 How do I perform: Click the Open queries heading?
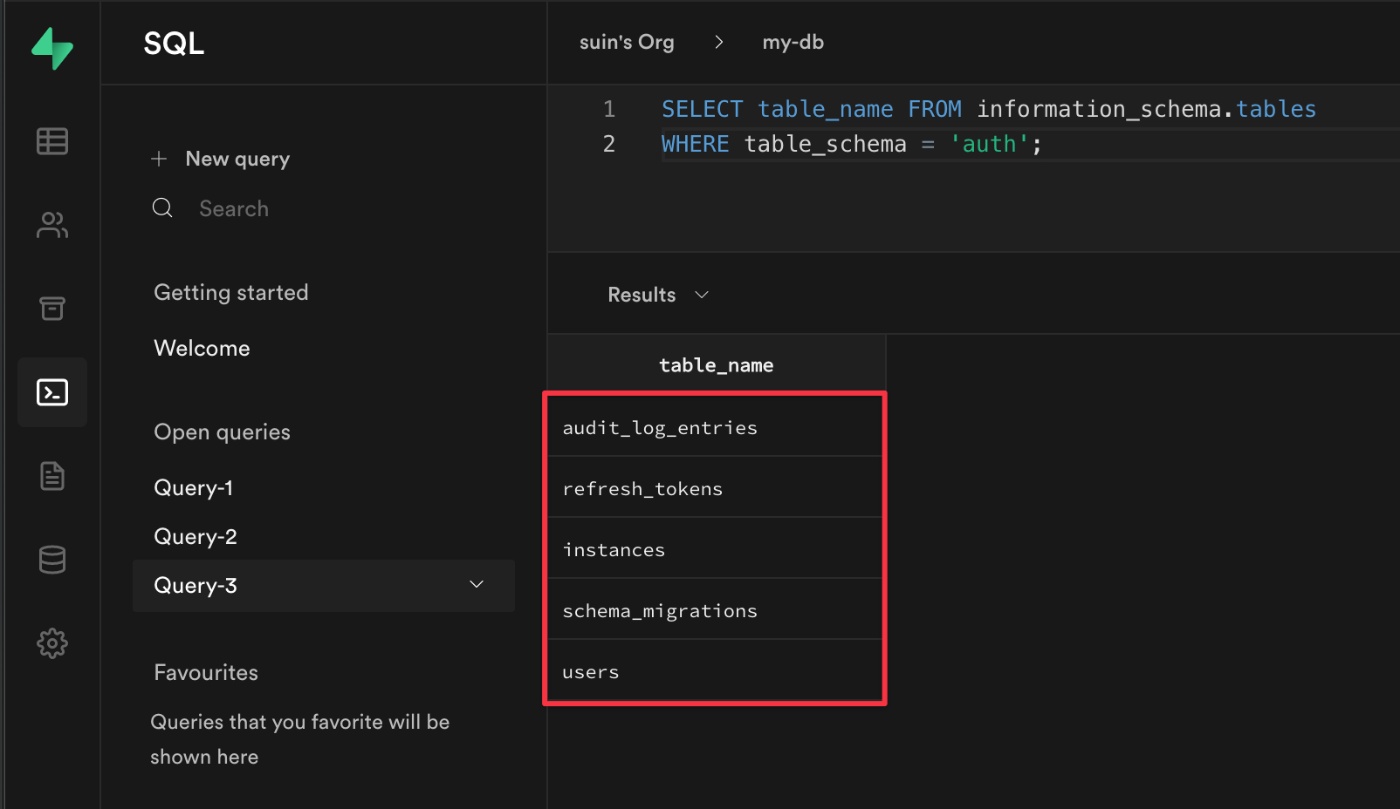click(x=222, y=432)
